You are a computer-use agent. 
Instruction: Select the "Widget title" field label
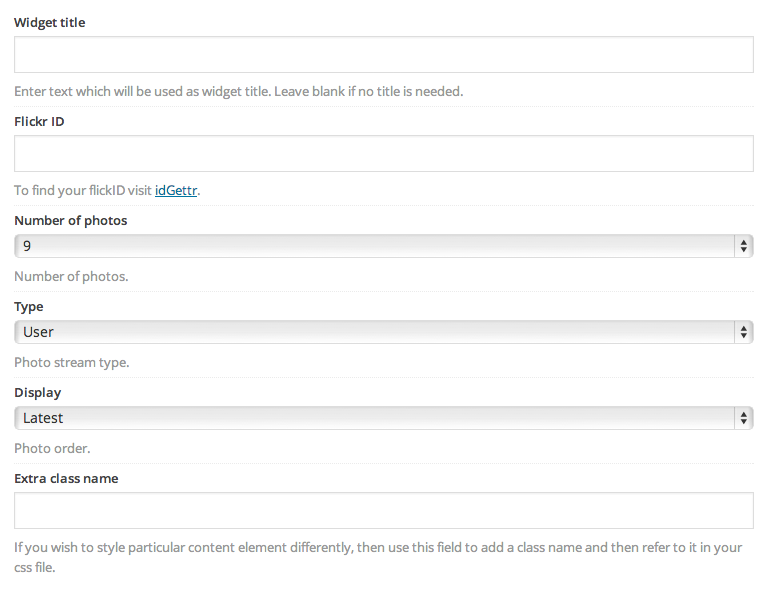pyautogui.click(x=49, y=23)
